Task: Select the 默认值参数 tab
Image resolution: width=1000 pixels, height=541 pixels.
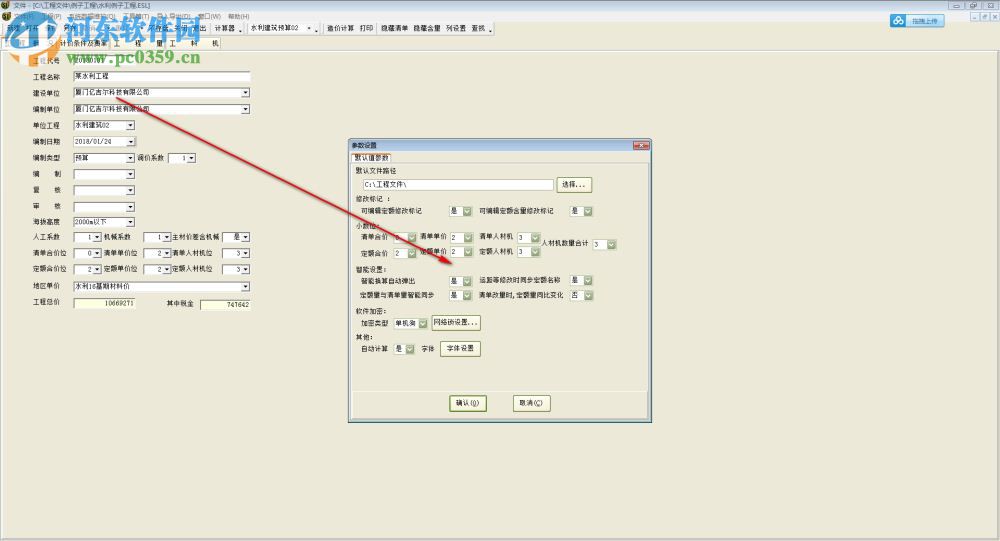Action: coord(371,157)
